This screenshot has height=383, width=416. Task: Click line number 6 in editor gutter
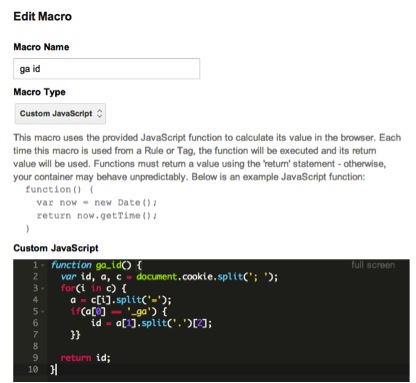pyautogui.click(x=35, y=323)
